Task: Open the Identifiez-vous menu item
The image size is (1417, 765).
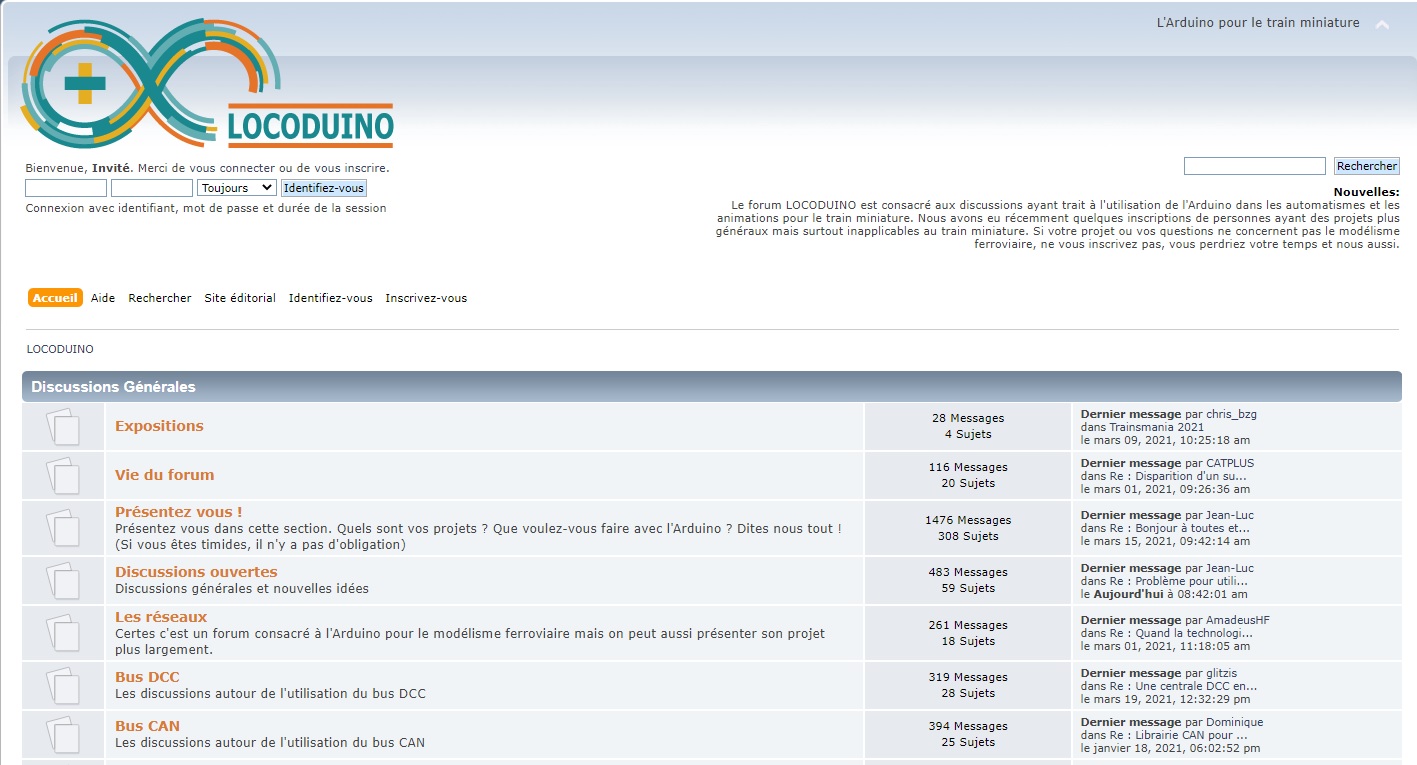Action: coord(331,298)
